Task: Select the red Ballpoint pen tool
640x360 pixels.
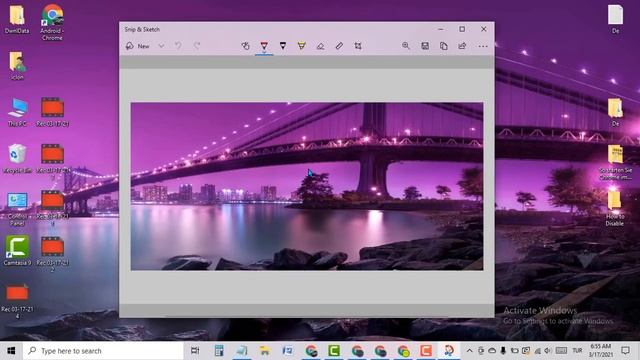Action: pos(264,46)
